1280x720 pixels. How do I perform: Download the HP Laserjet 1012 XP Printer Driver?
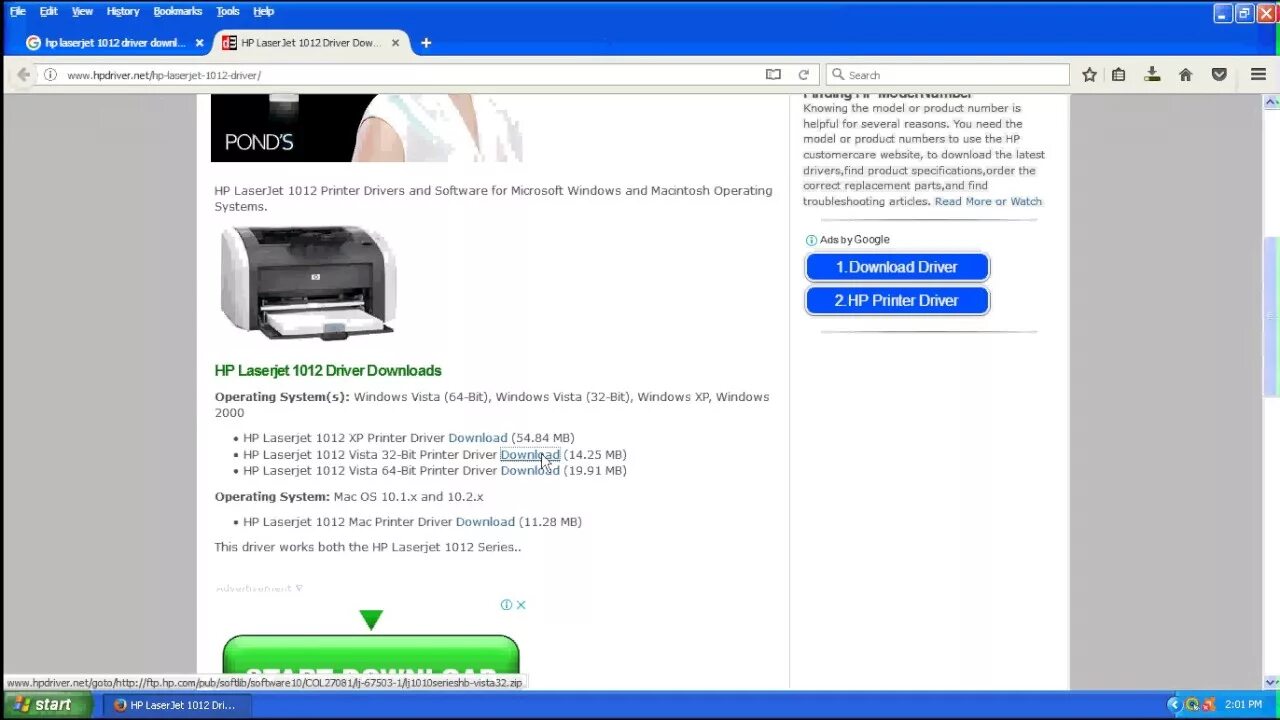point(477,438)
